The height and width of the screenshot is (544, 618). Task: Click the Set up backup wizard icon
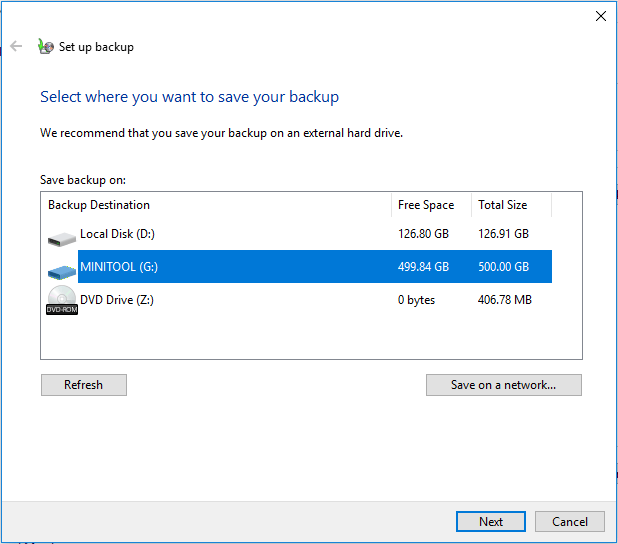pyautogui.click(x=46, y=47)
